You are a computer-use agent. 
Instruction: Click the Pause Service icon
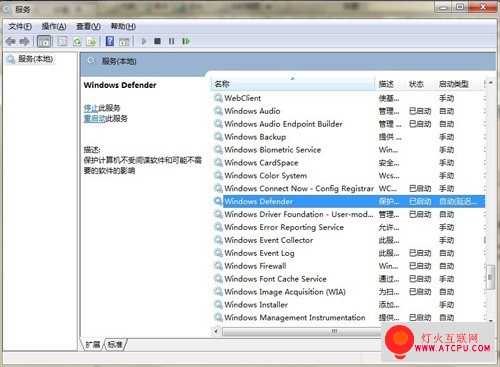[171, 41]
